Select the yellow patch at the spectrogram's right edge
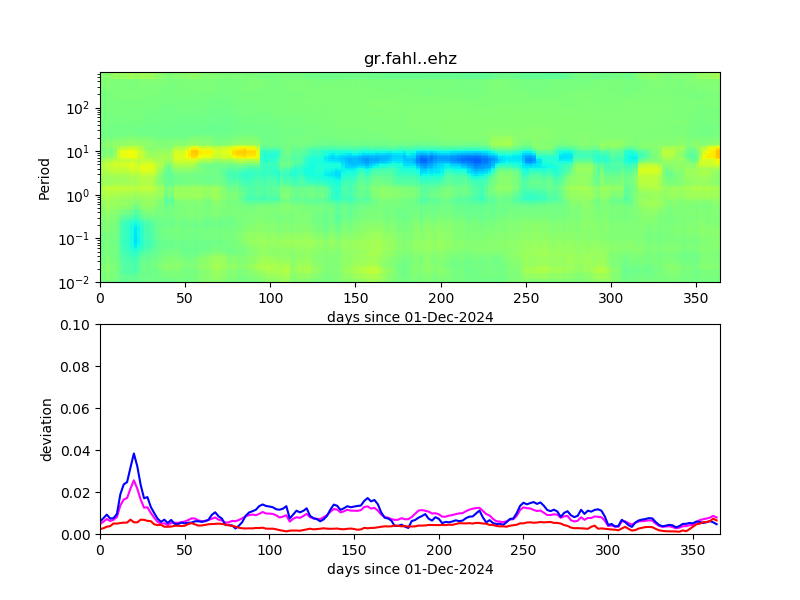 click(711, 154)
